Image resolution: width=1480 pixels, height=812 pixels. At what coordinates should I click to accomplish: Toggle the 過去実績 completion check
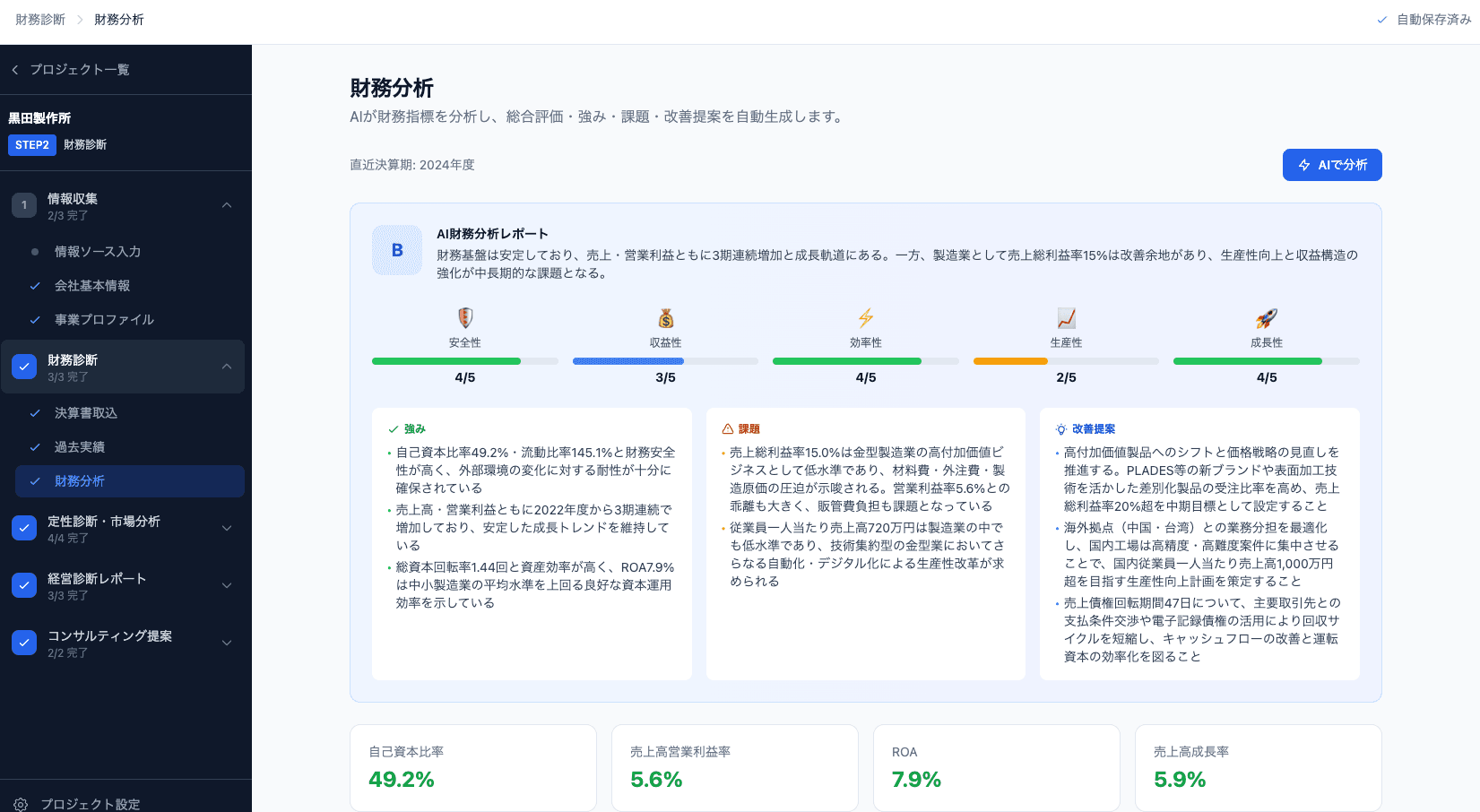click(x=34, y=447)
